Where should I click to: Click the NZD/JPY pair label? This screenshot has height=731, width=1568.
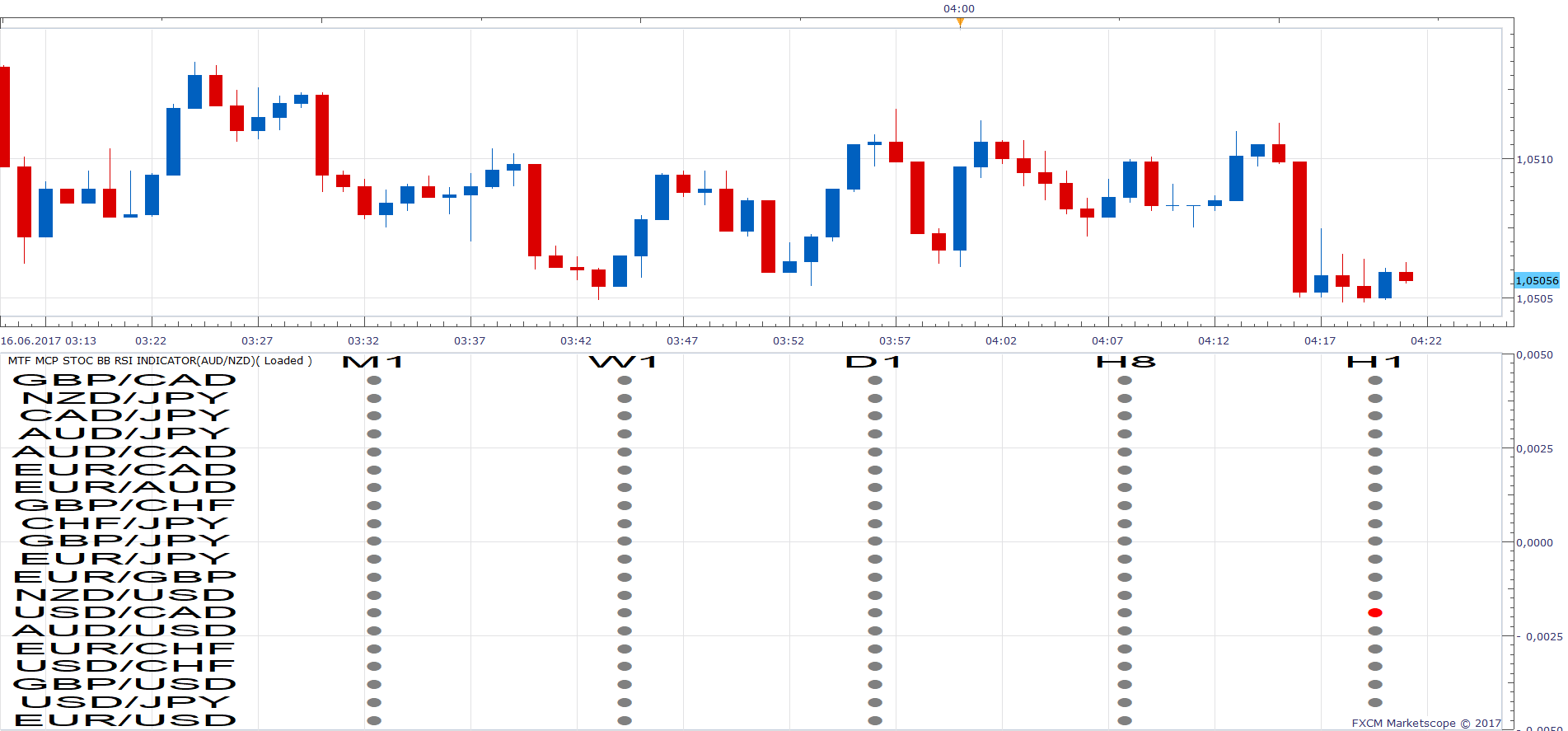[125, 398]
